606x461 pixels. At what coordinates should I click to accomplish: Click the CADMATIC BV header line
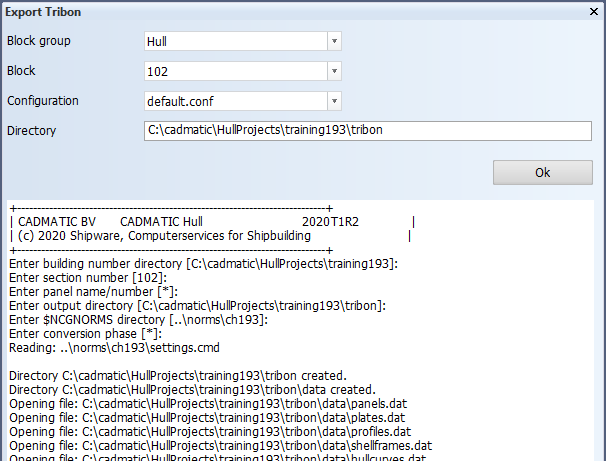pos(212,222)
